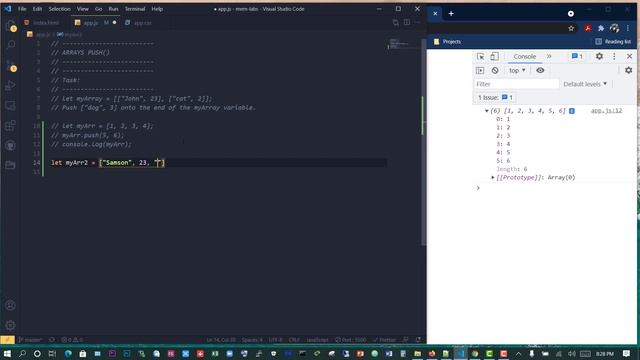Open the Projects bookmark folder

pos(447,42)
